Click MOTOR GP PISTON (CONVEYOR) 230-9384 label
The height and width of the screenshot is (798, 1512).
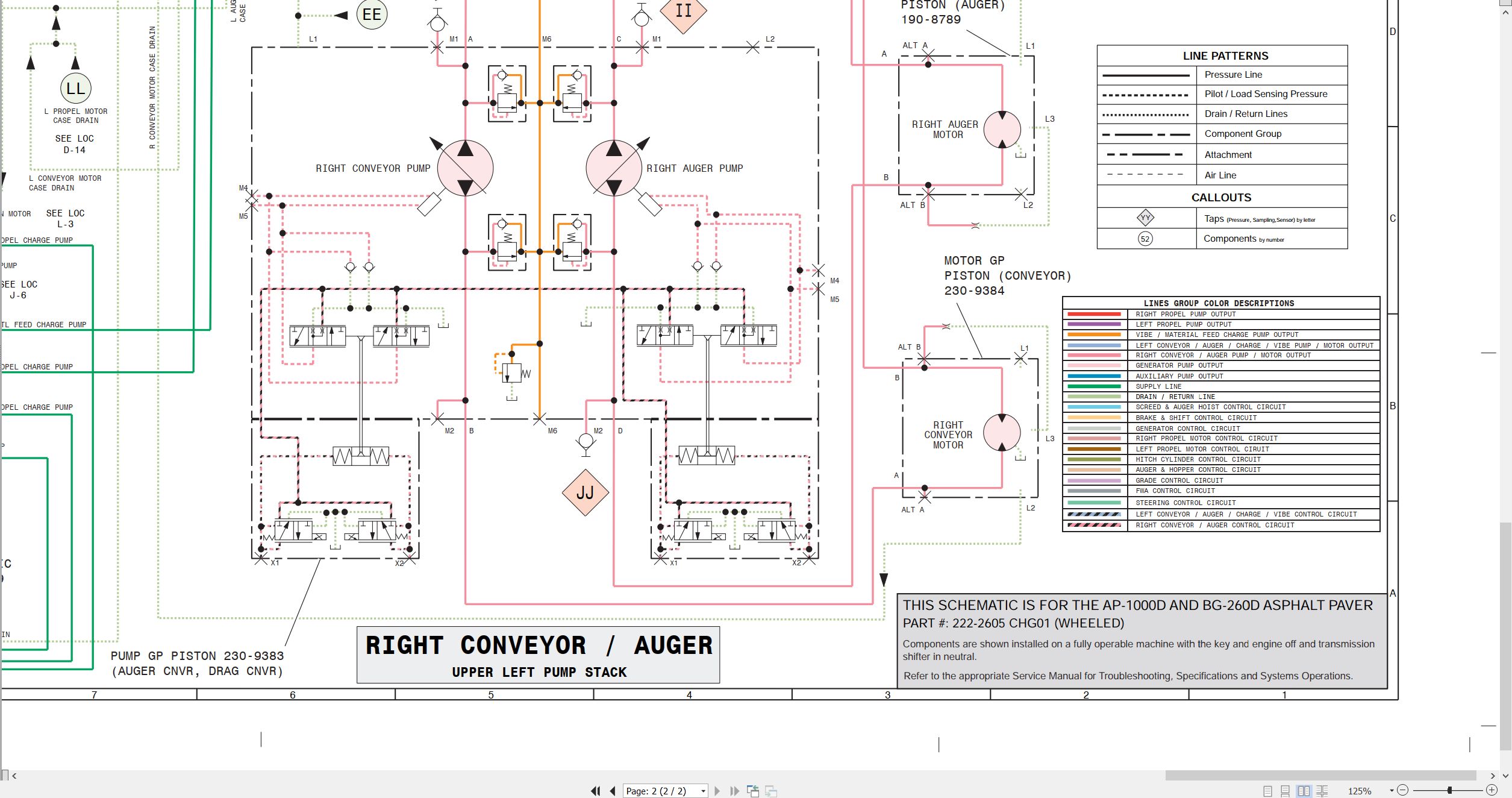[x=1008, y=275]
